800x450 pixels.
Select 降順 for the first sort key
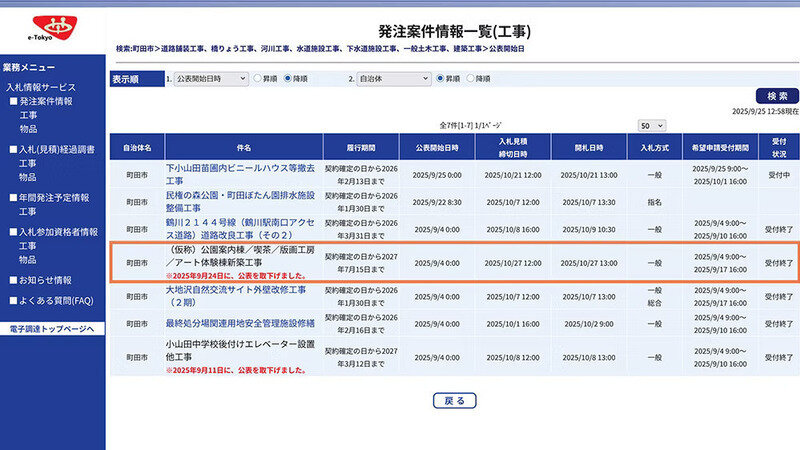(x=289, y=77)
